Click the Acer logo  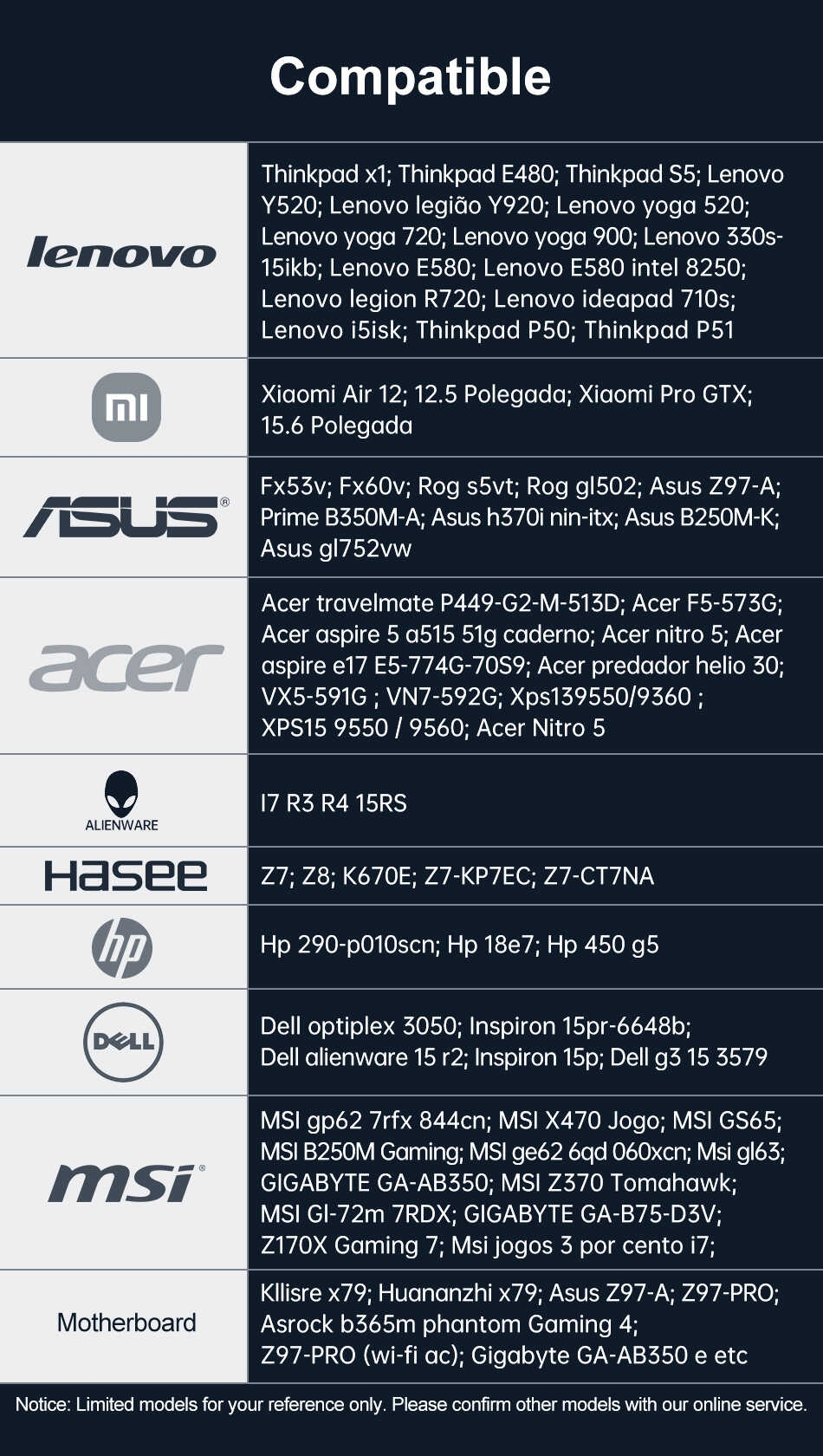pos(126,666)
